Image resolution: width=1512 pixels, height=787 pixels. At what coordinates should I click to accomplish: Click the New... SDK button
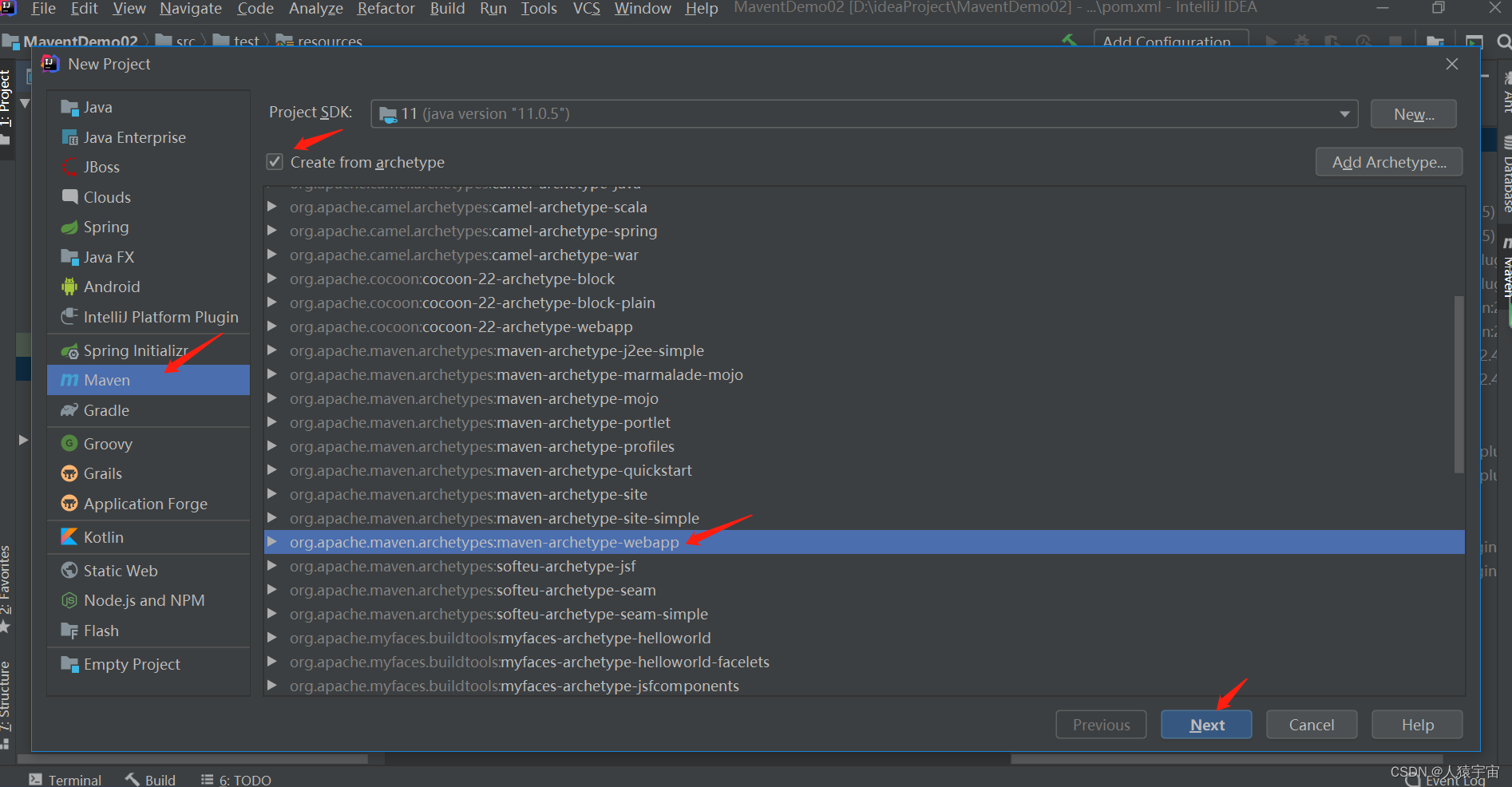click(x=1414, y=114)
